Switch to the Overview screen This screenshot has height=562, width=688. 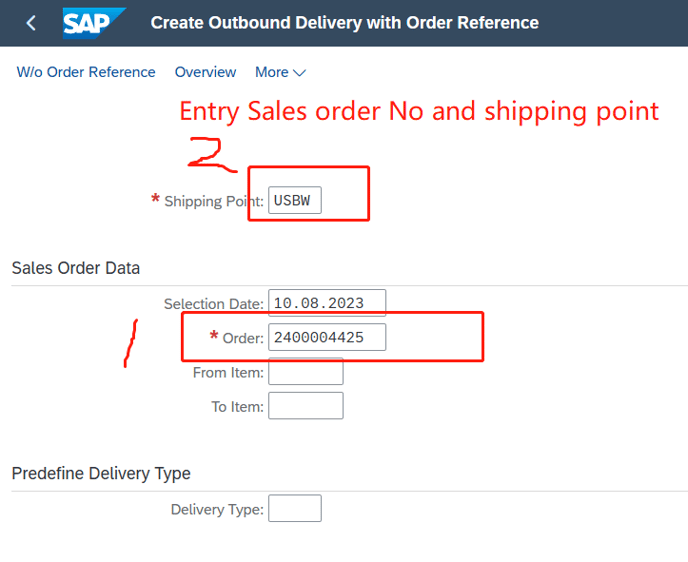205,72
